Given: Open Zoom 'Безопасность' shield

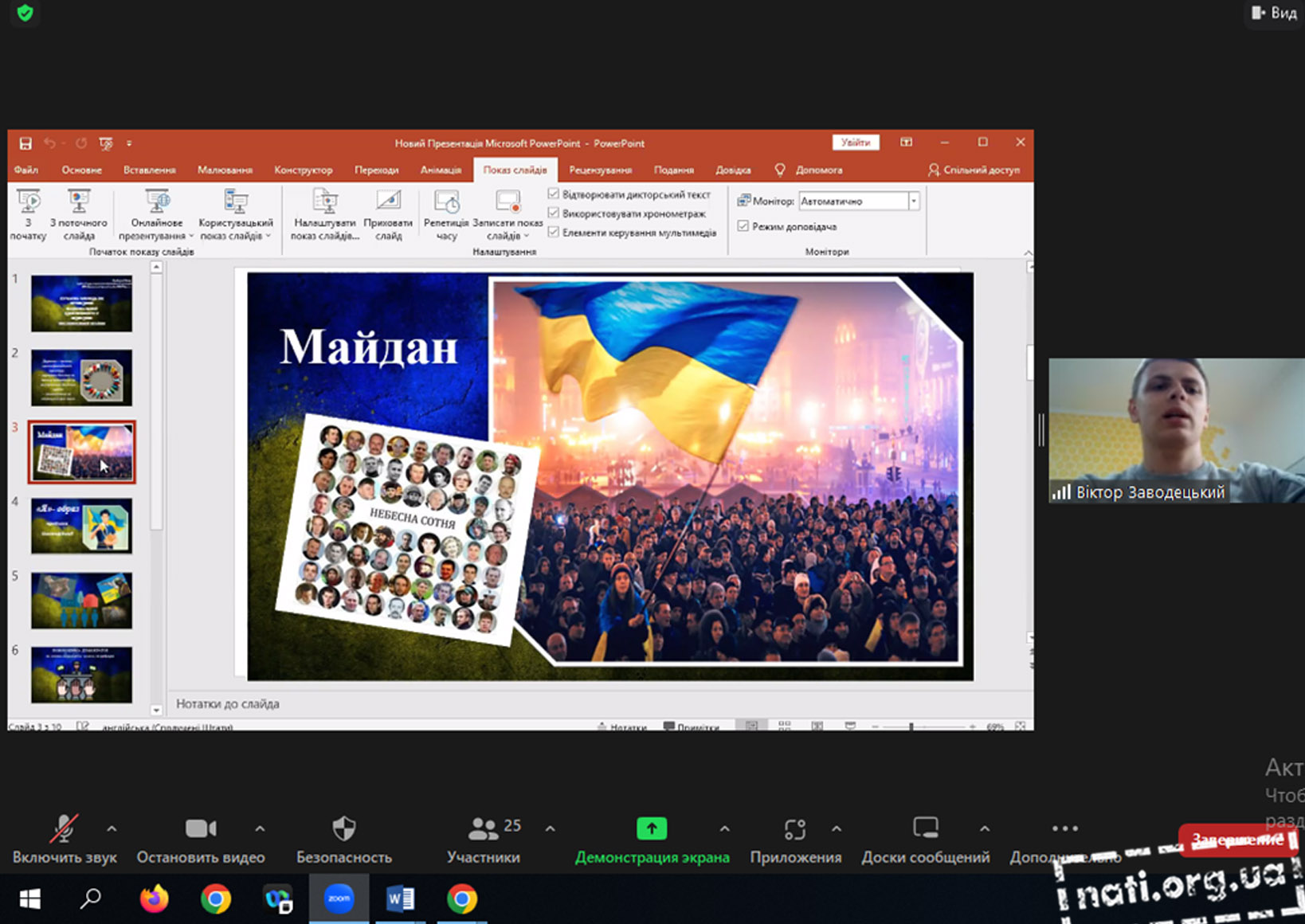Looking at the screenshot, I should 344,840.
